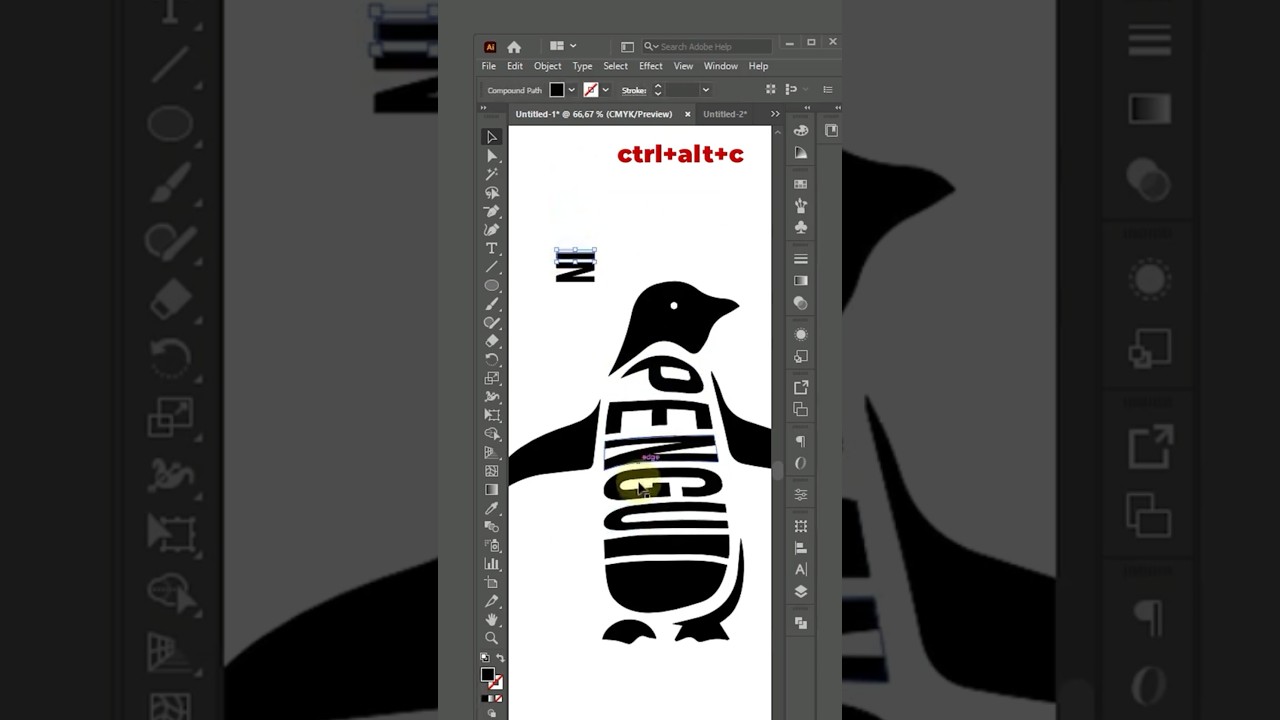Choose the Gradient tool
Image resolution: width=1280 pixels, height=720 pixels.
(492, 489)
